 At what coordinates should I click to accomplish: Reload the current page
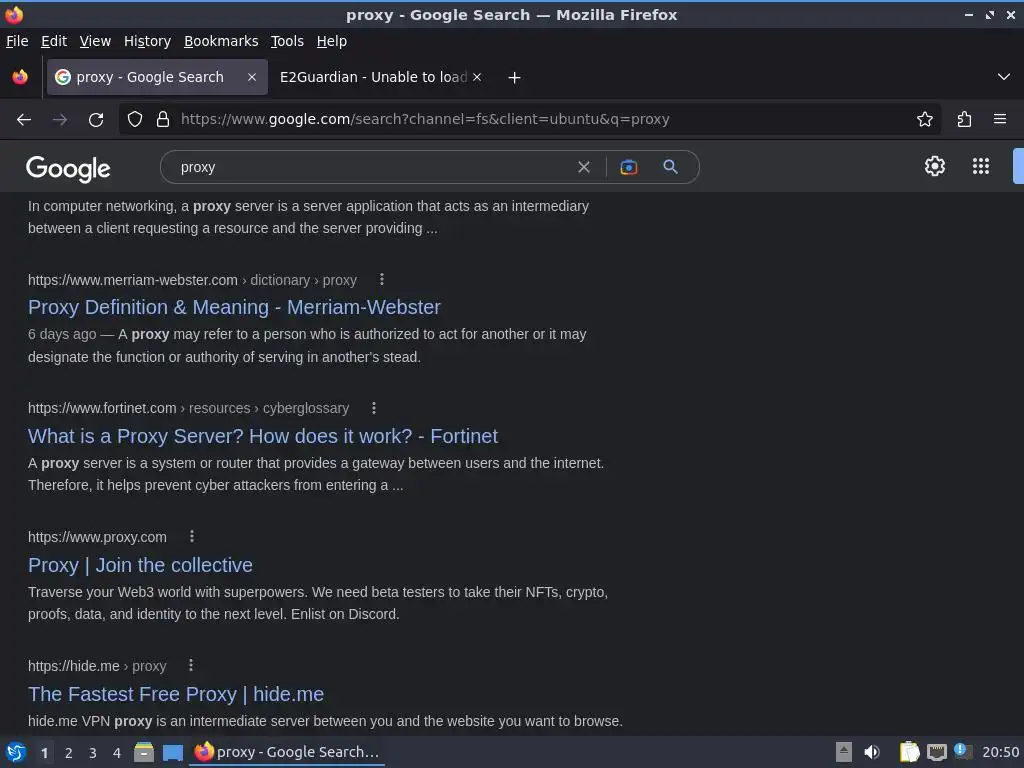tap(96, 120)
